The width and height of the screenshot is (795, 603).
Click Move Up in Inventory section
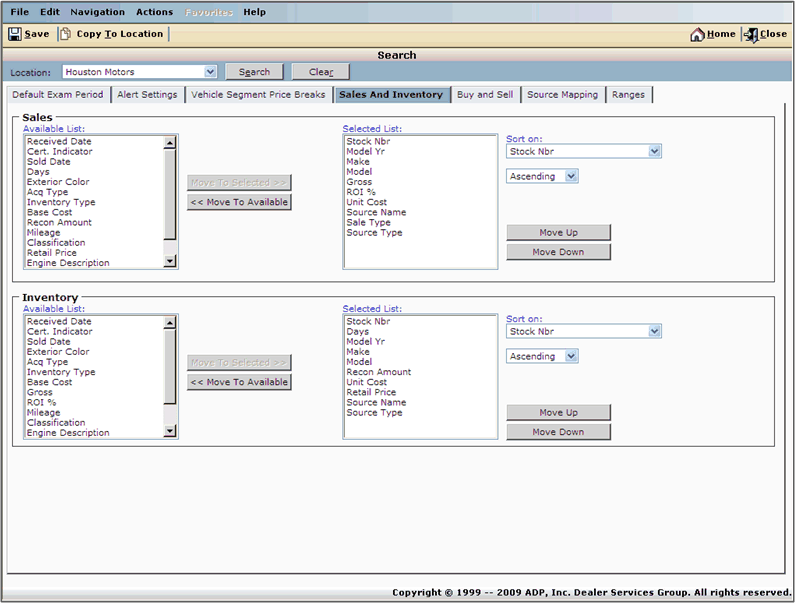click(x=558, y=412)
